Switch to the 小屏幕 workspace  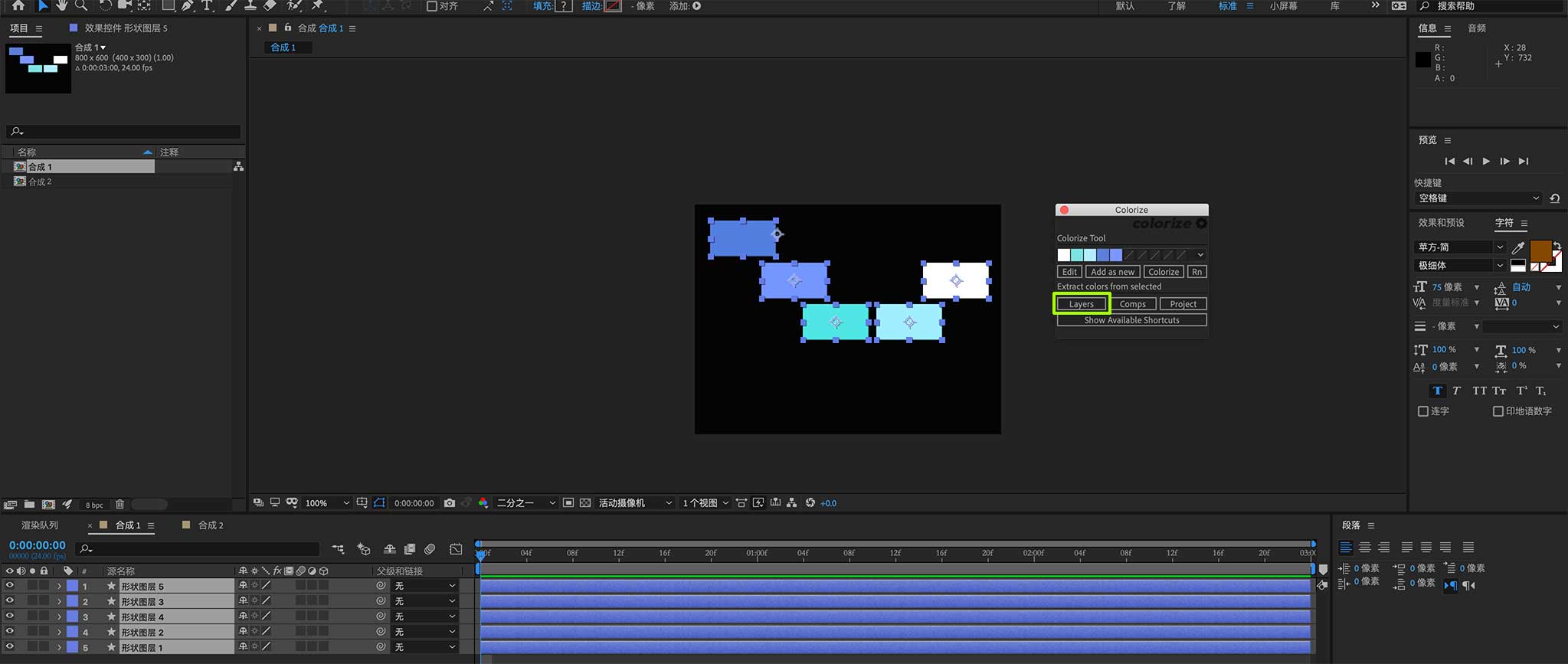(1284, 6)
